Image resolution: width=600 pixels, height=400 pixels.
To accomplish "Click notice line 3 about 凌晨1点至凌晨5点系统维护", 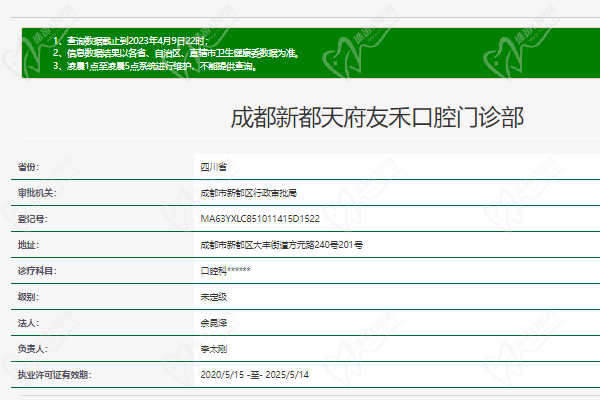I will click(155, 66).
